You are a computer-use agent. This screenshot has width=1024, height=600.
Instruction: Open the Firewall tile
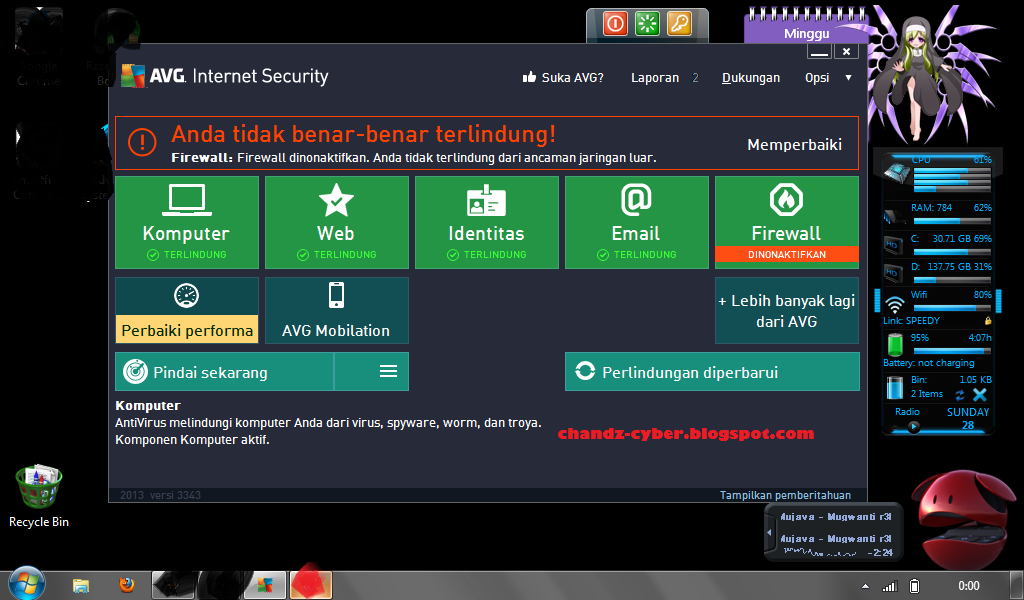coord(787,223)
